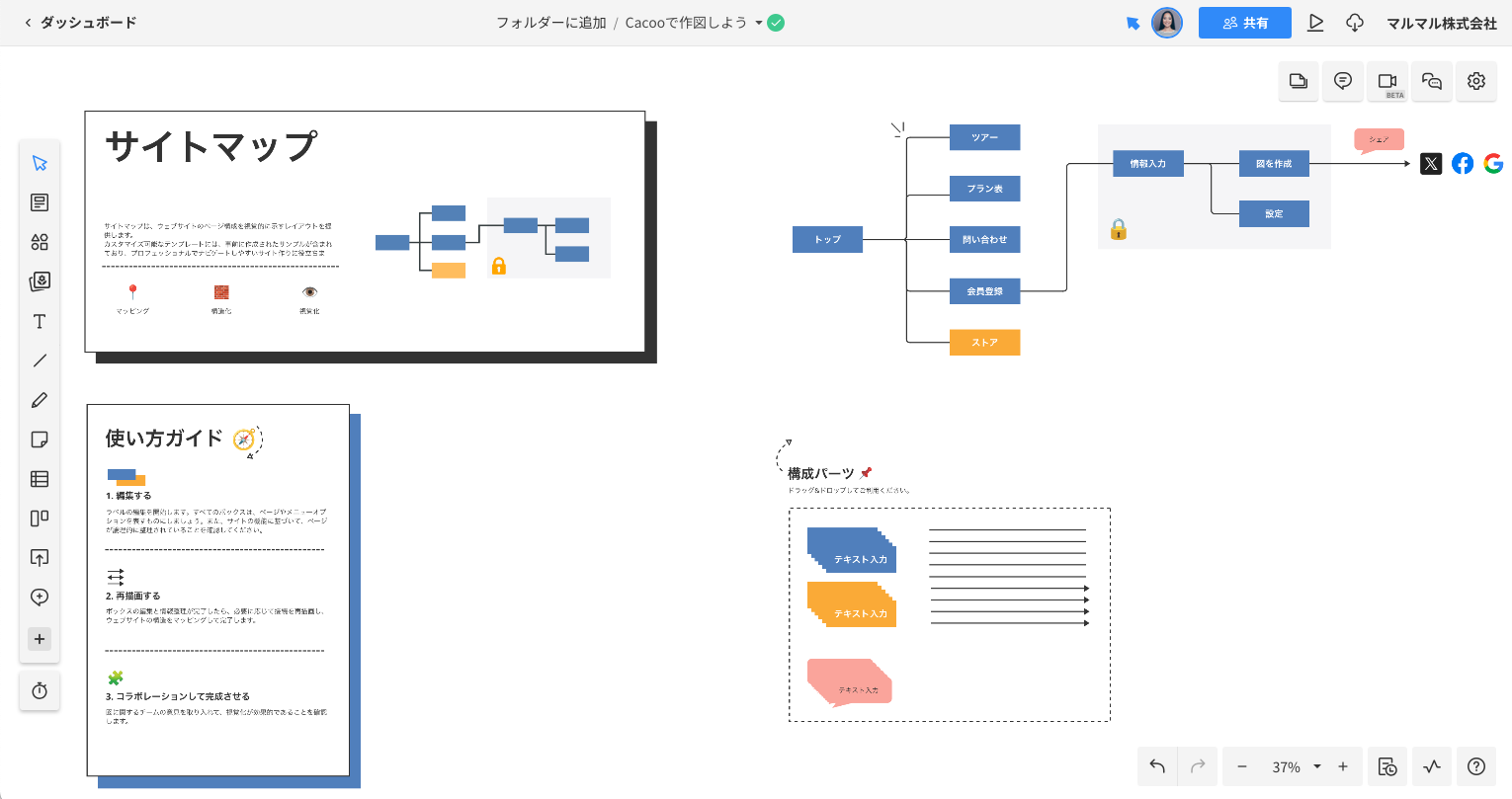Choose the pencil freehand tool

(40, 400)
